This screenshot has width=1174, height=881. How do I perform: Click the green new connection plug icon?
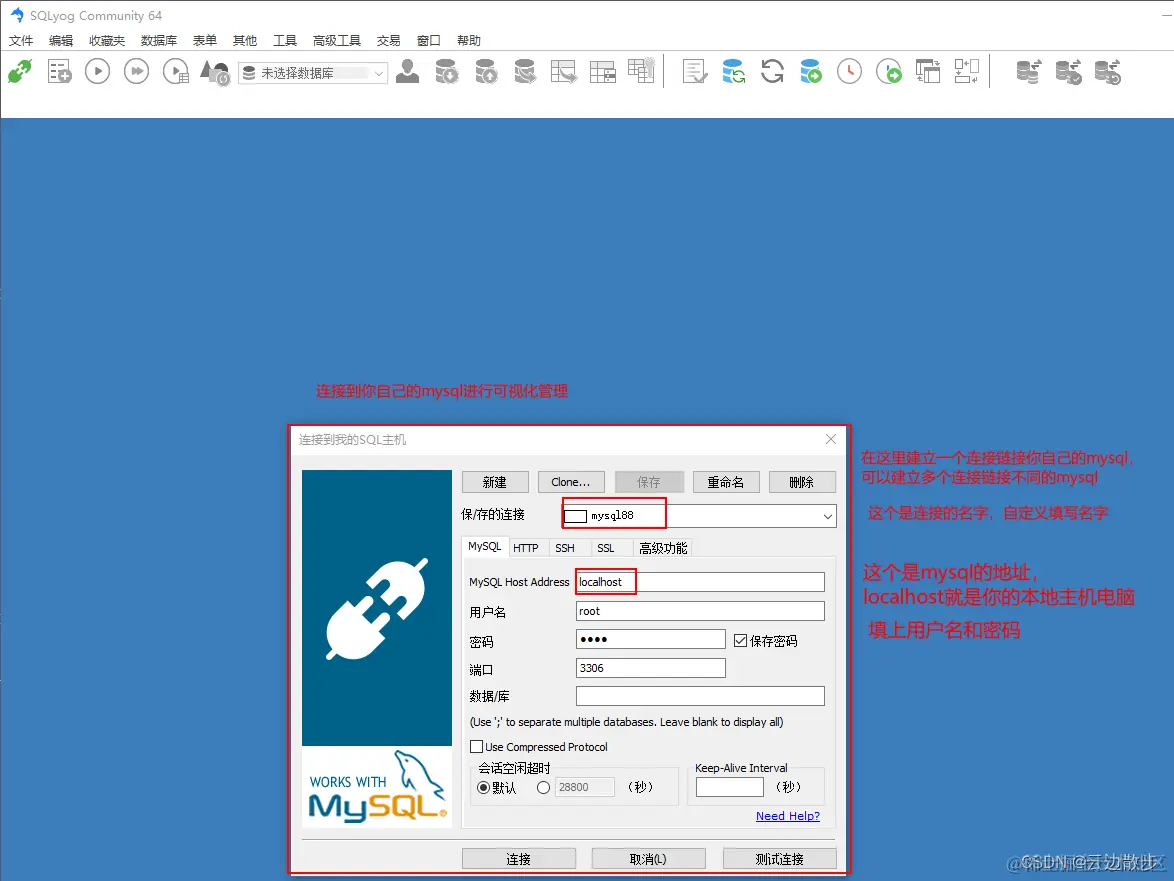[20, 72]
